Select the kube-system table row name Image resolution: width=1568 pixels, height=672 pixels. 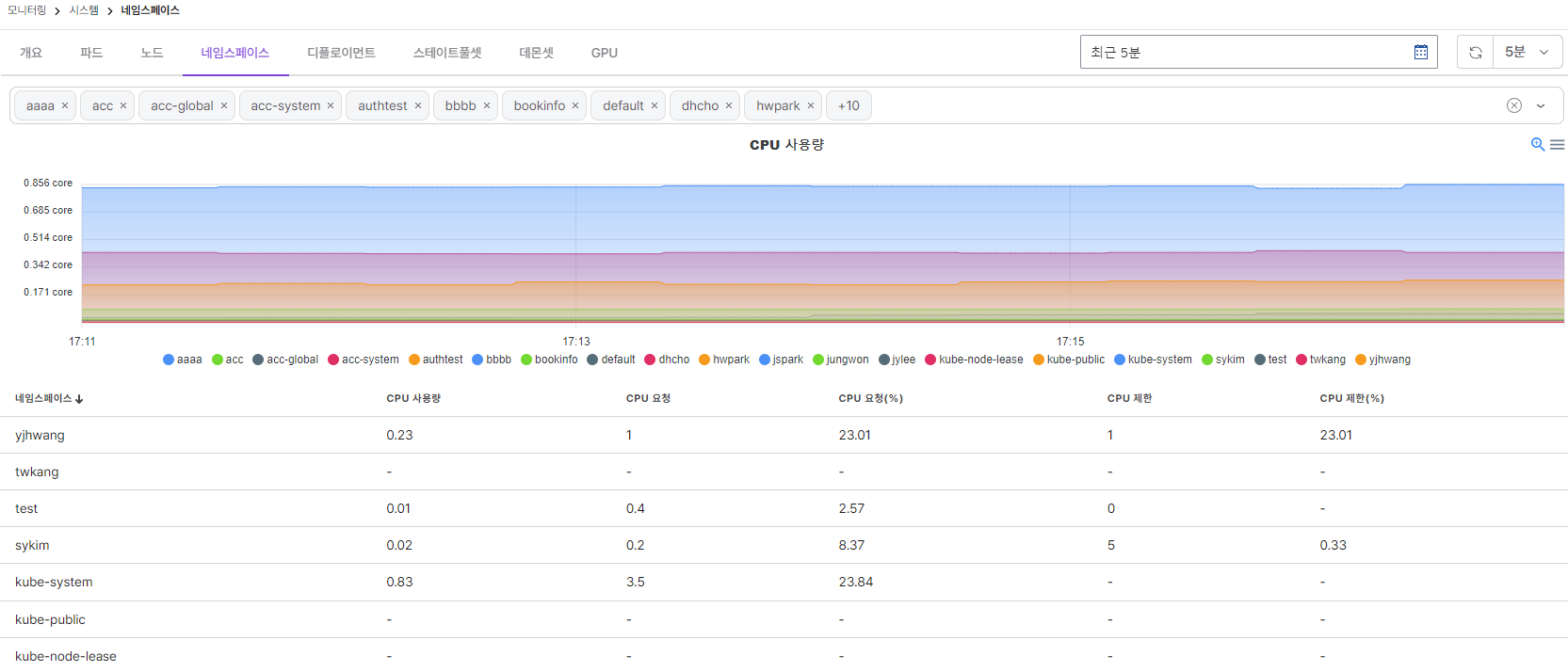click(54, 582)
